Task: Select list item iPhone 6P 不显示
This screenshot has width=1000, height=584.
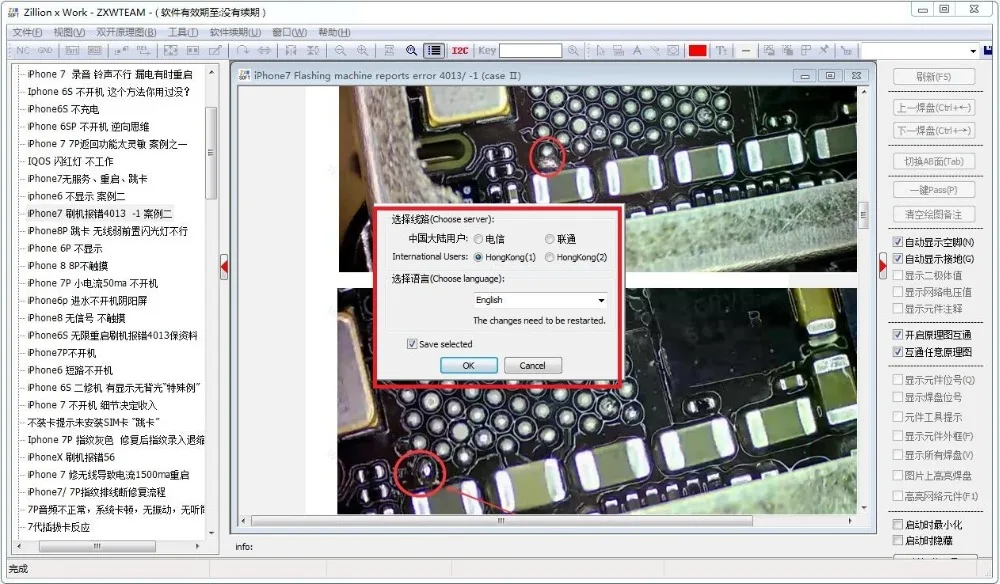Action: pos(64,248)
